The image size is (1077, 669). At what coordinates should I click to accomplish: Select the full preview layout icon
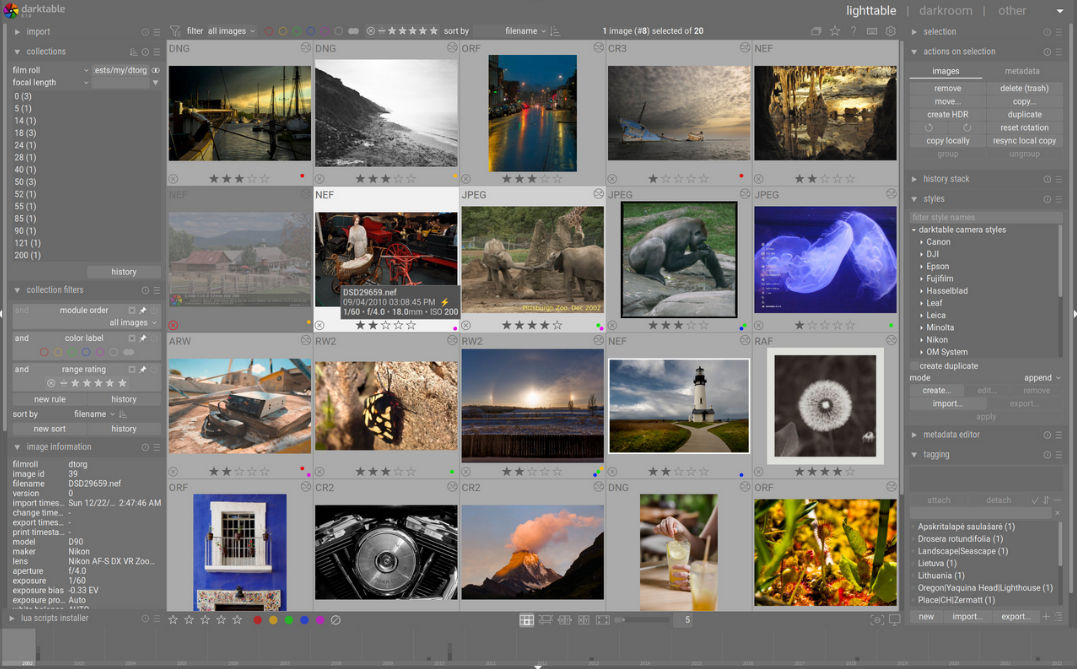coord(602,620)
